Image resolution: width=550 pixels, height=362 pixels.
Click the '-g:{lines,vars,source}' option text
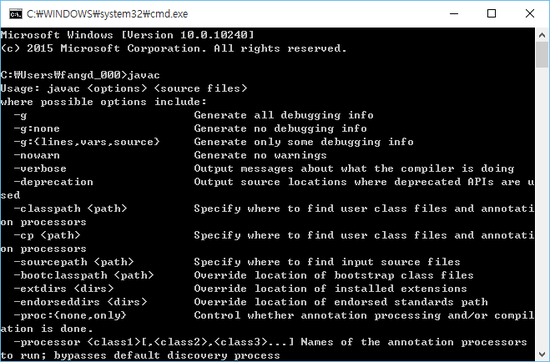pos(87,142)
